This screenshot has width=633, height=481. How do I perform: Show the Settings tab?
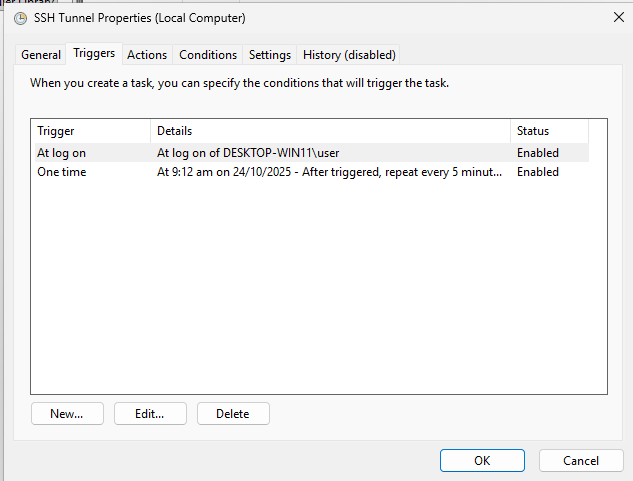tap(270, 55)
